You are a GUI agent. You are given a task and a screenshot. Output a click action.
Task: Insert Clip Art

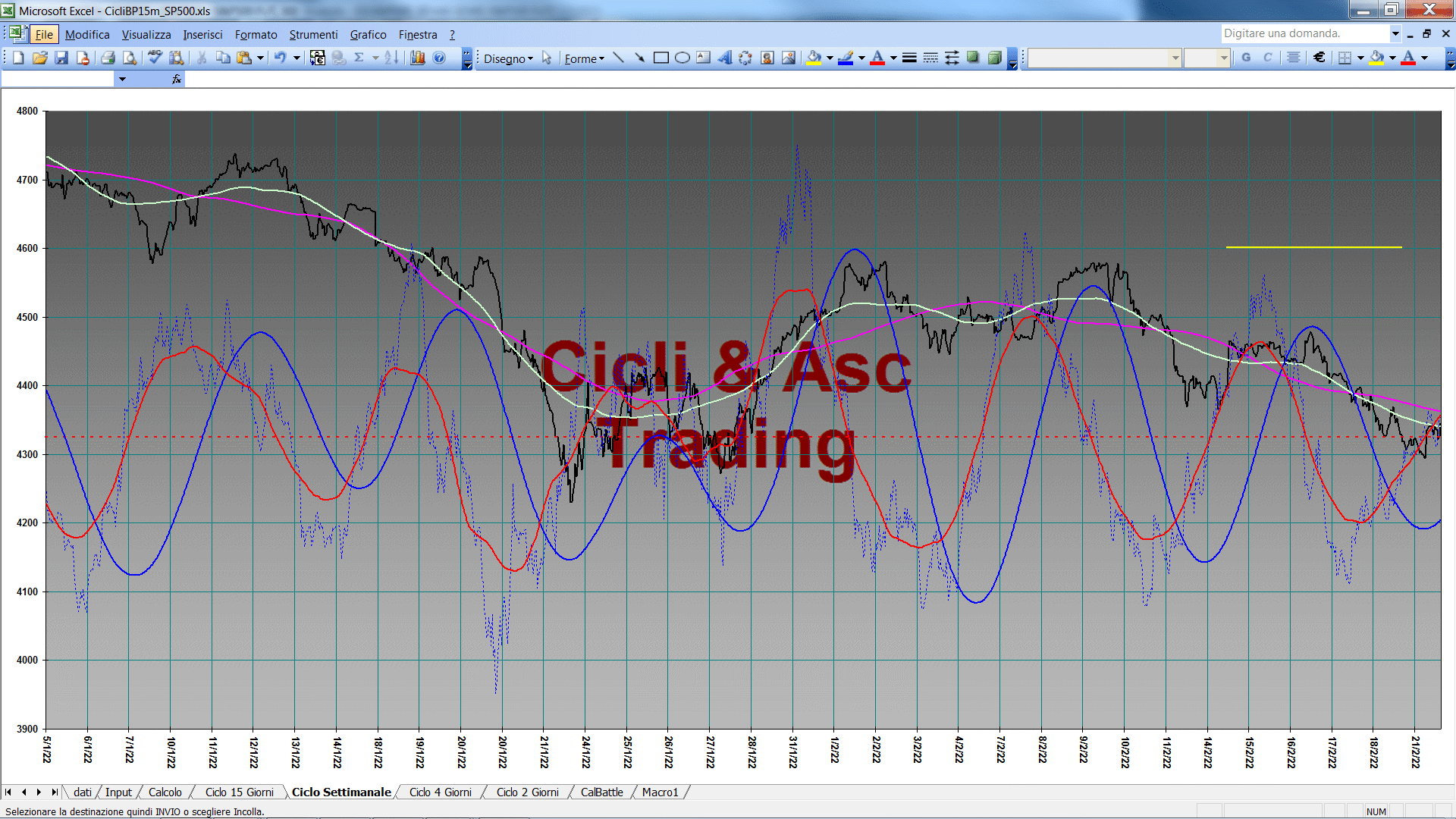coord(767,58)
